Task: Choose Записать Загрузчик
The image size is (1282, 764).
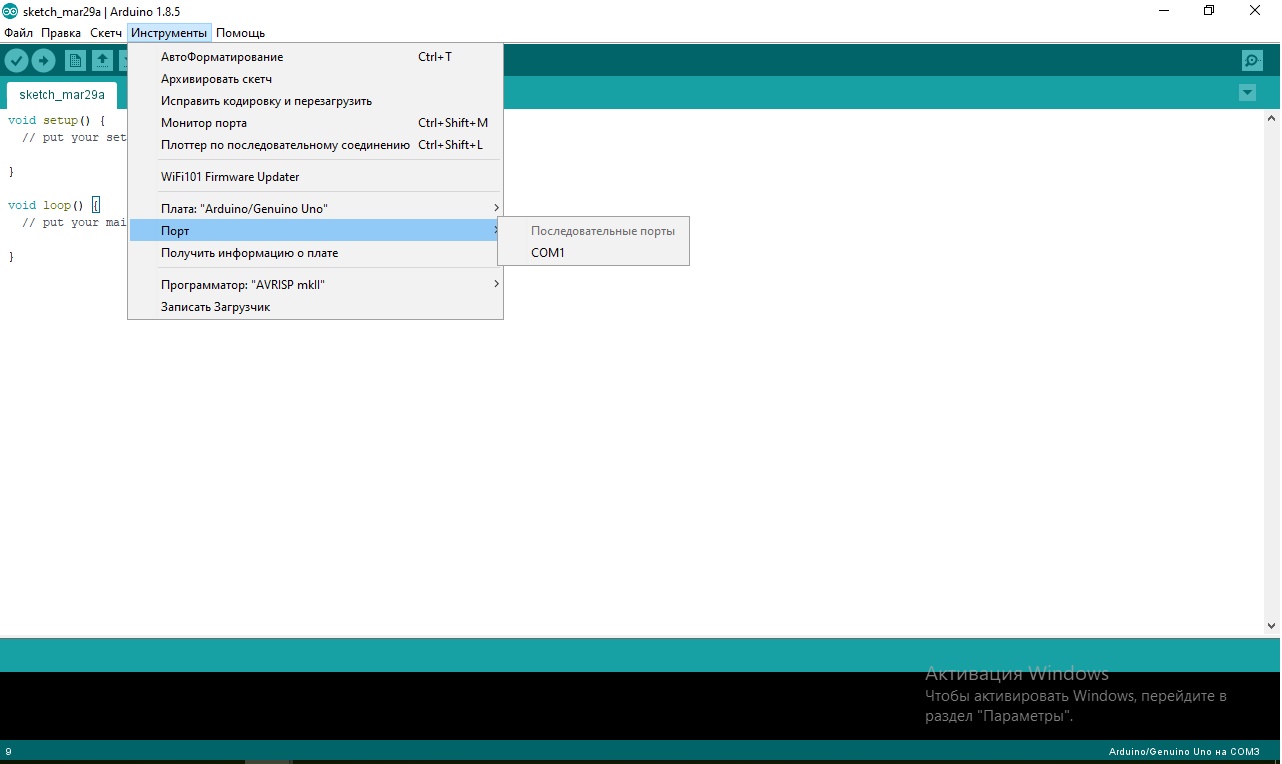Action: coord(315,307)
